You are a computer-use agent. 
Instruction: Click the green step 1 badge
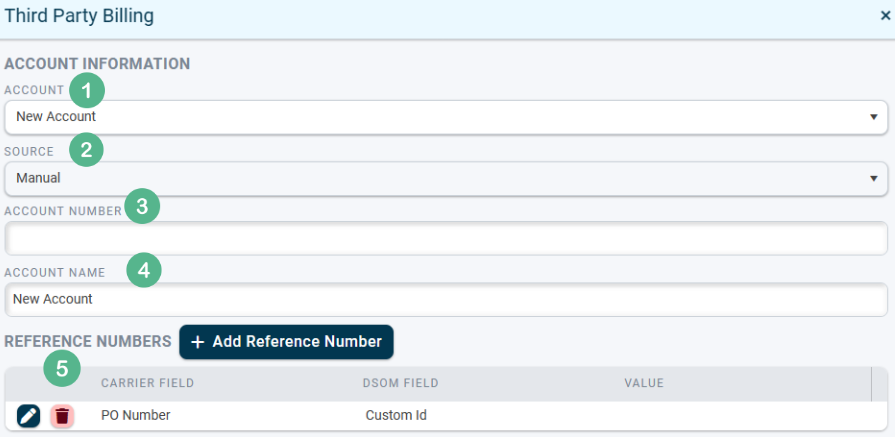pos(86,91)
